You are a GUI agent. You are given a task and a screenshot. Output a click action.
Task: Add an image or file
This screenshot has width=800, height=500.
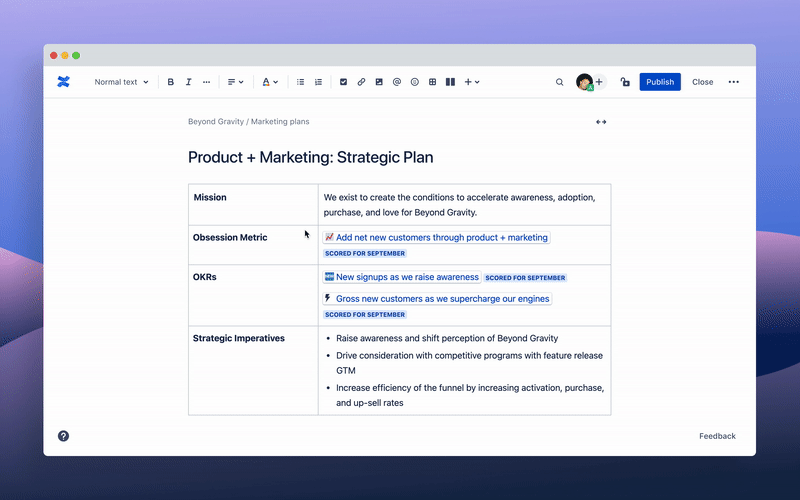pyautogui.click(x=379, y=82)
